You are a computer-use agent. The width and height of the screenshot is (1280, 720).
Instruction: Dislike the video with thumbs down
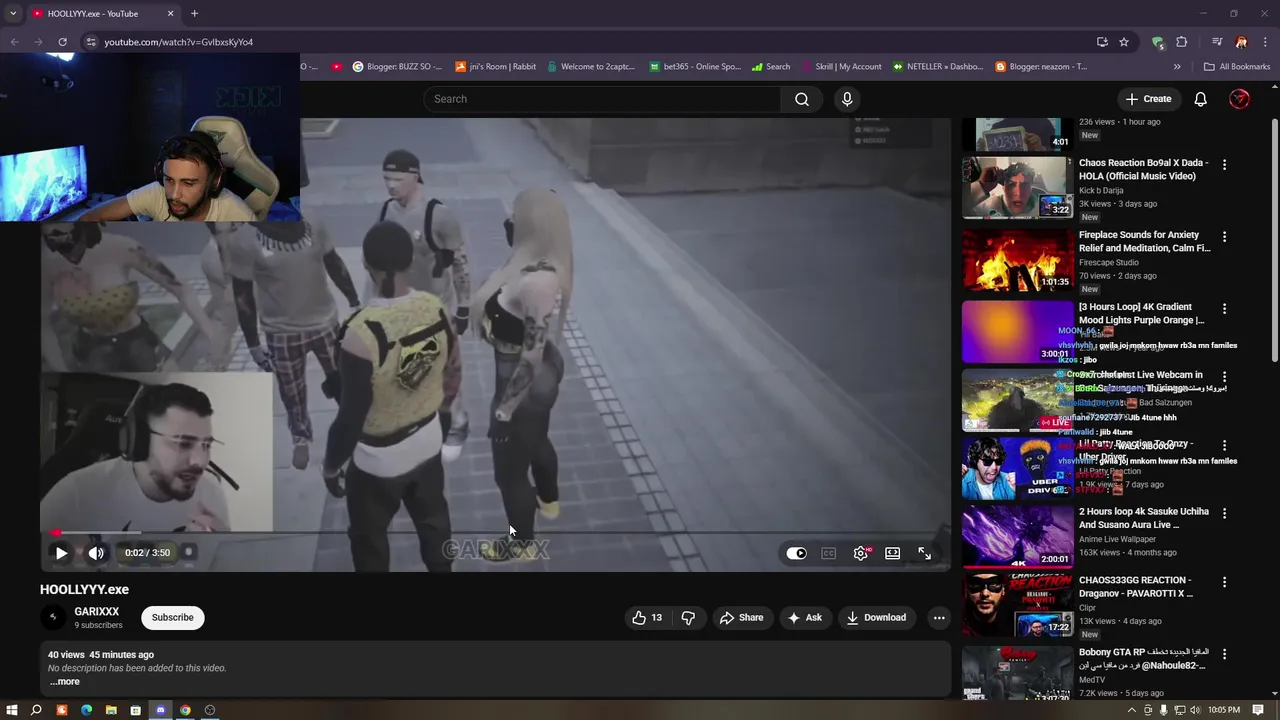pyautogui.click(x=688, y=618)
